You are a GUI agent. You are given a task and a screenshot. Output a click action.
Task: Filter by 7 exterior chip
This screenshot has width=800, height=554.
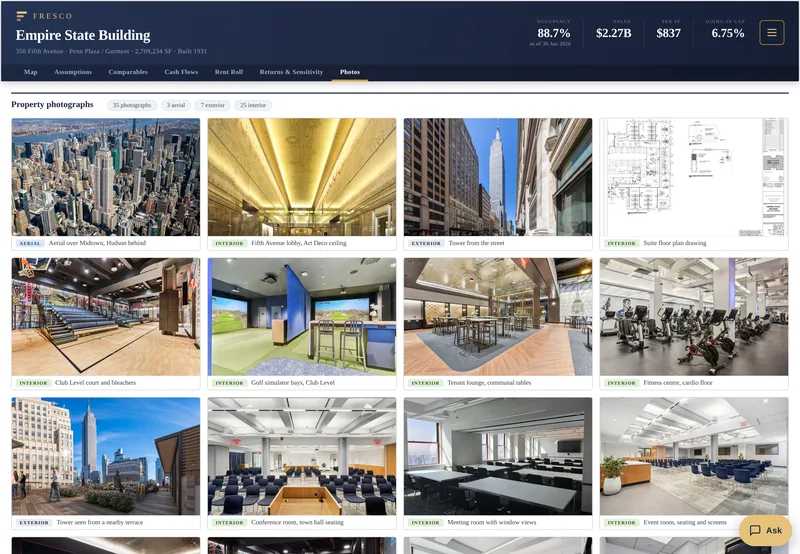point(212,105)
